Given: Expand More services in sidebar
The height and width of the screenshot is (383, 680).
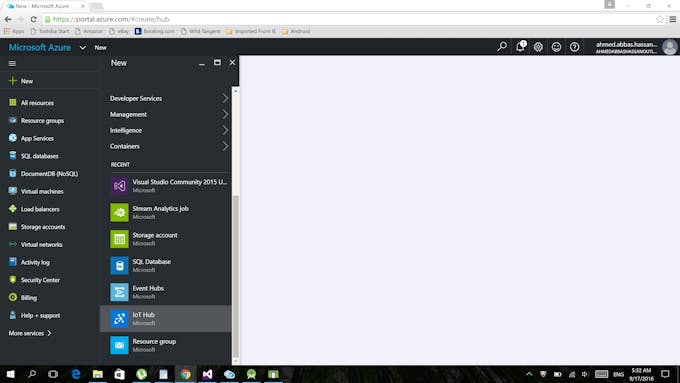Looking at the screenshot, I should tap(30, 333).
